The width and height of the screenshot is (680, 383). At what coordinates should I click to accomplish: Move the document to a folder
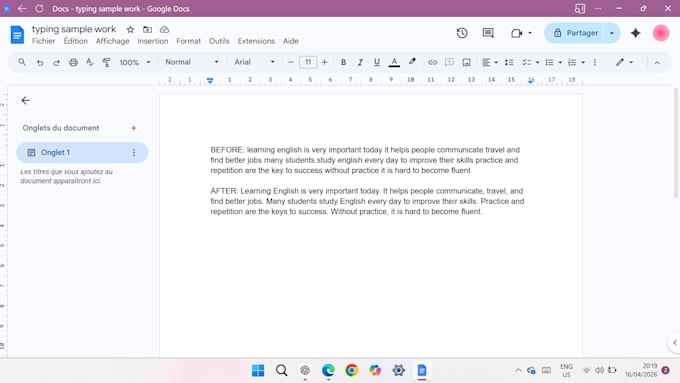[x=147, y=29]
